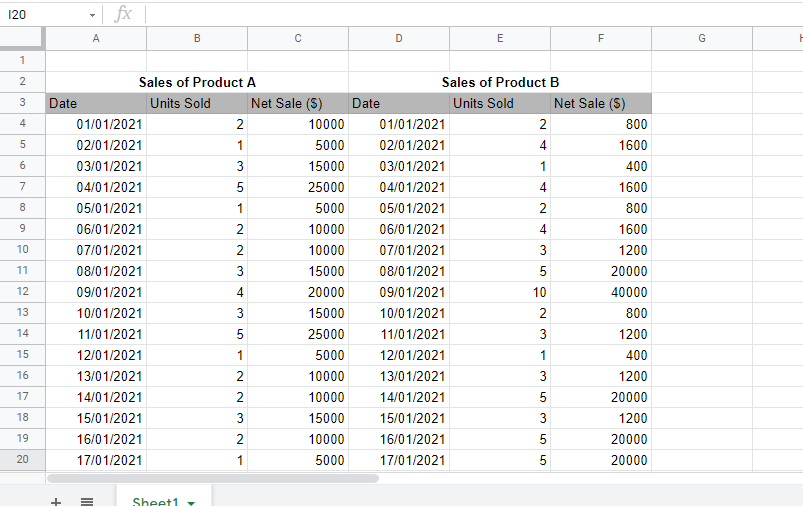Select row 3 header

point(23,102)
